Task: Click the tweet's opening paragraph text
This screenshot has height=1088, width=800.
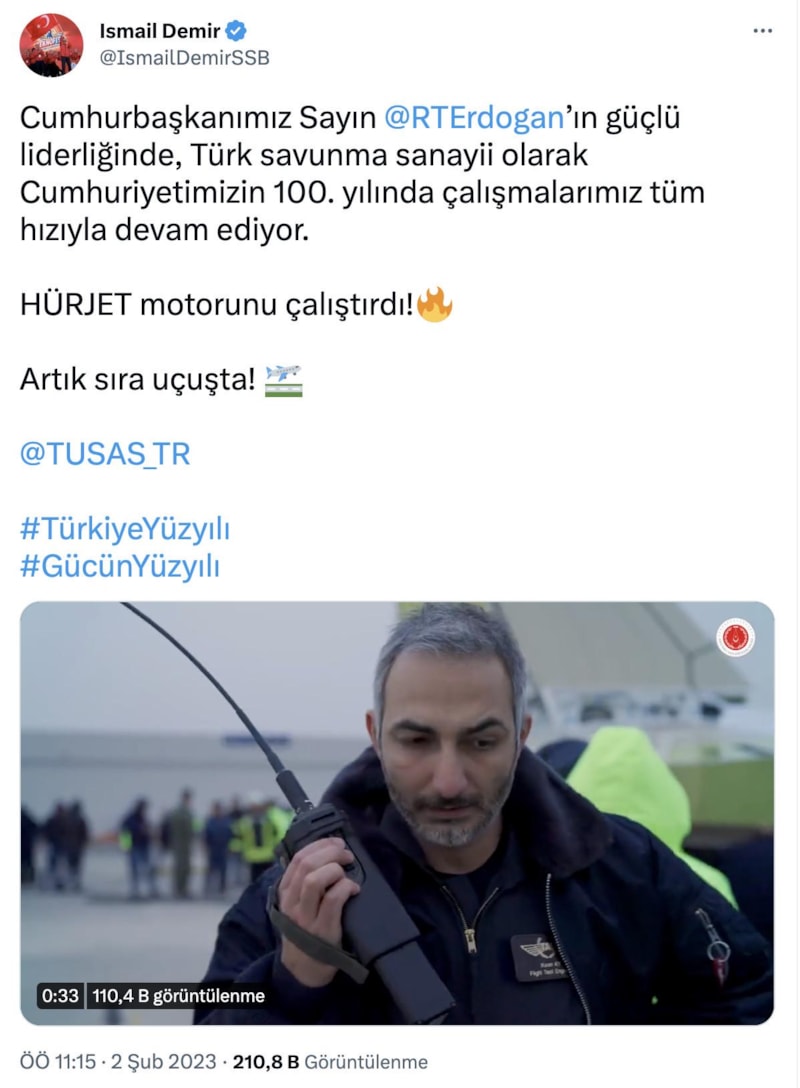Action: tap(362, 173)
